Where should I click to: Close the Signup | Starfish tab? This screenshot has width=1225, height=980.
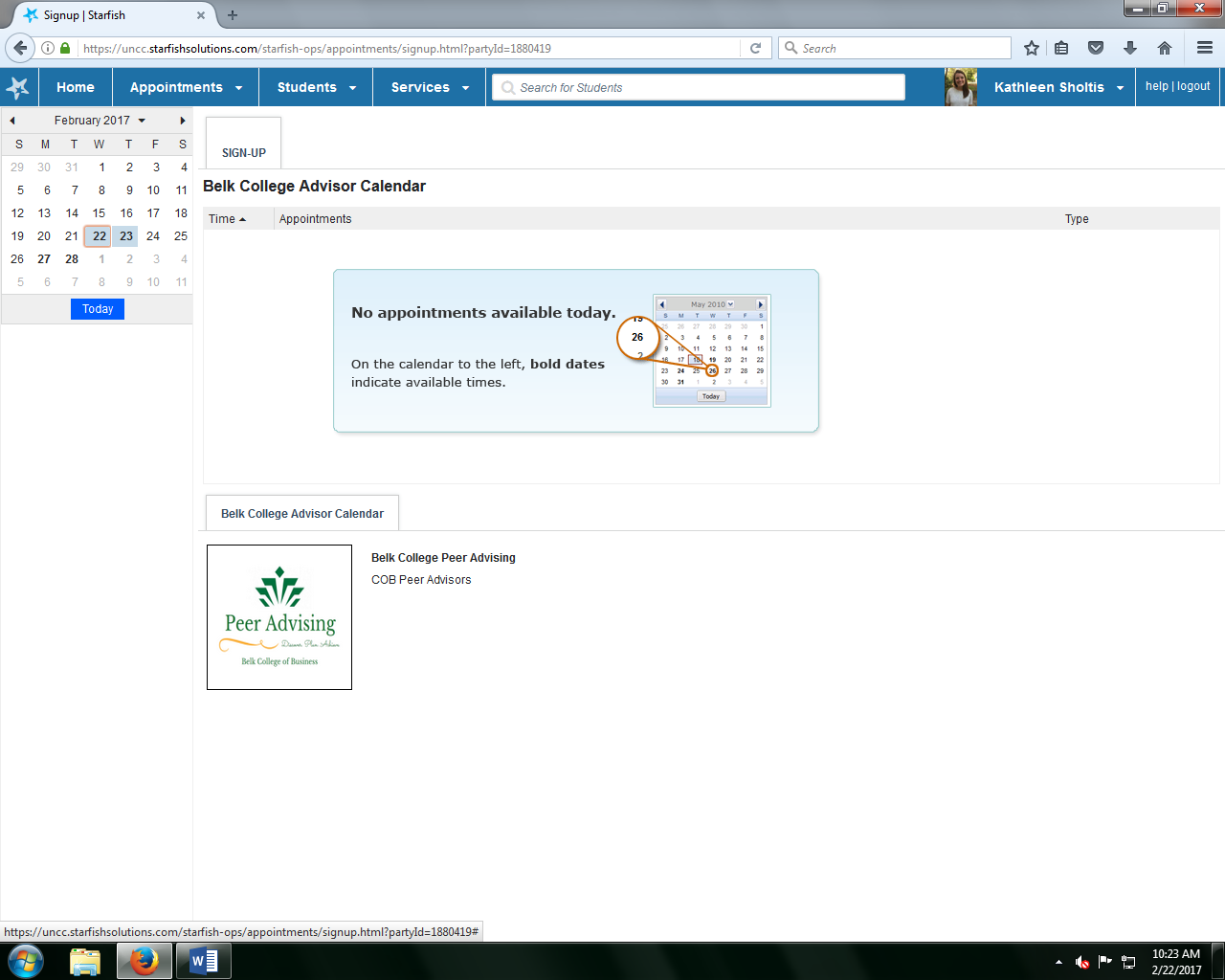[x=201, y=15]
